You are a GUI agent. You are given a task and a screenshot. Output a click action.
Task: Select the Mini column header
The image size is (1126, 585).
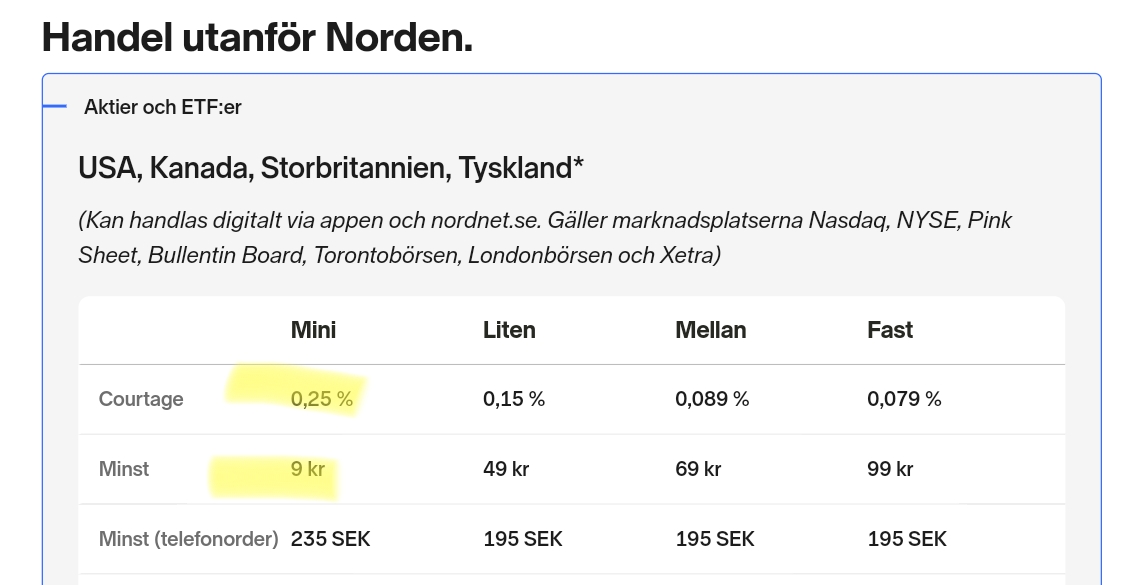coord(313,330)
